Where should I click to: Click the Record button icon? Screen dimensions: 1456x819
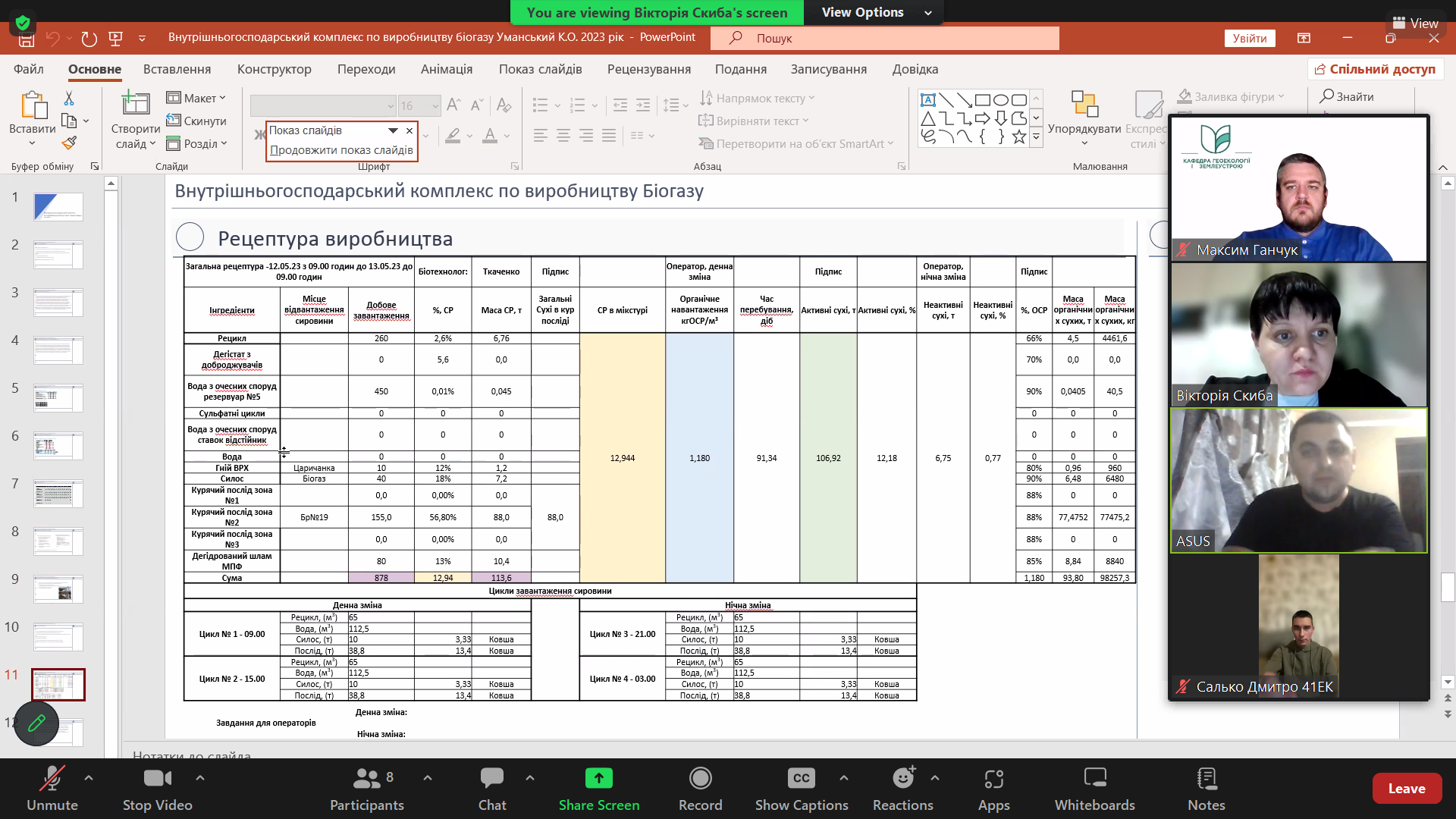(x=700, y=778)
